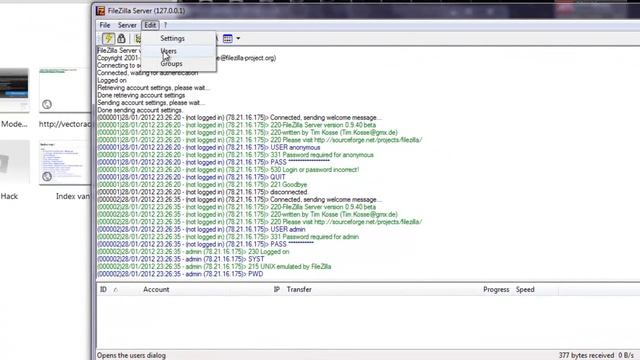Screen dimensions: 640x360
Task: Open the 'Mode...' thumbnail in background window
Action: point(14,90)
